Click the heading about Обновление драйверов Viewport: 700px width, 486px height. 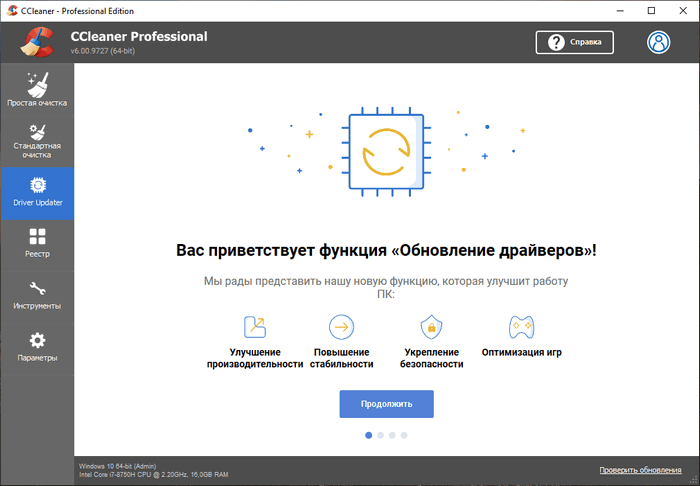point(386,250)
